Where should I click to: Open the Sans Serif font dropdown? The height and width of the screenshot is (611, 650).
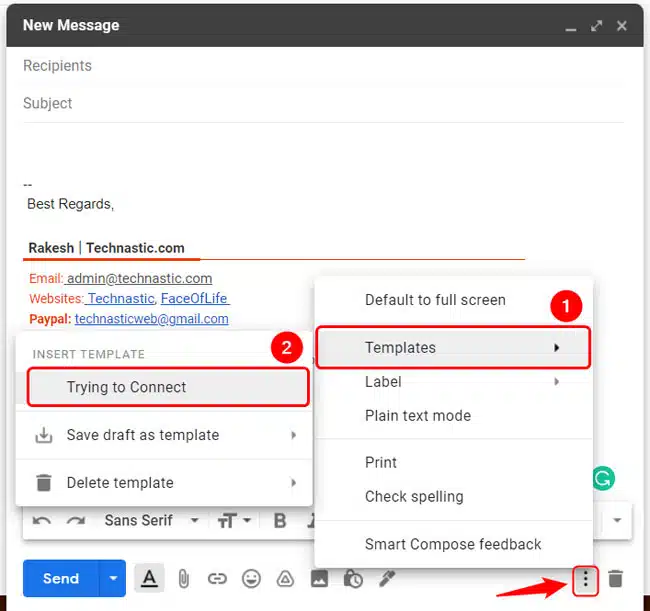coord(152,520)
